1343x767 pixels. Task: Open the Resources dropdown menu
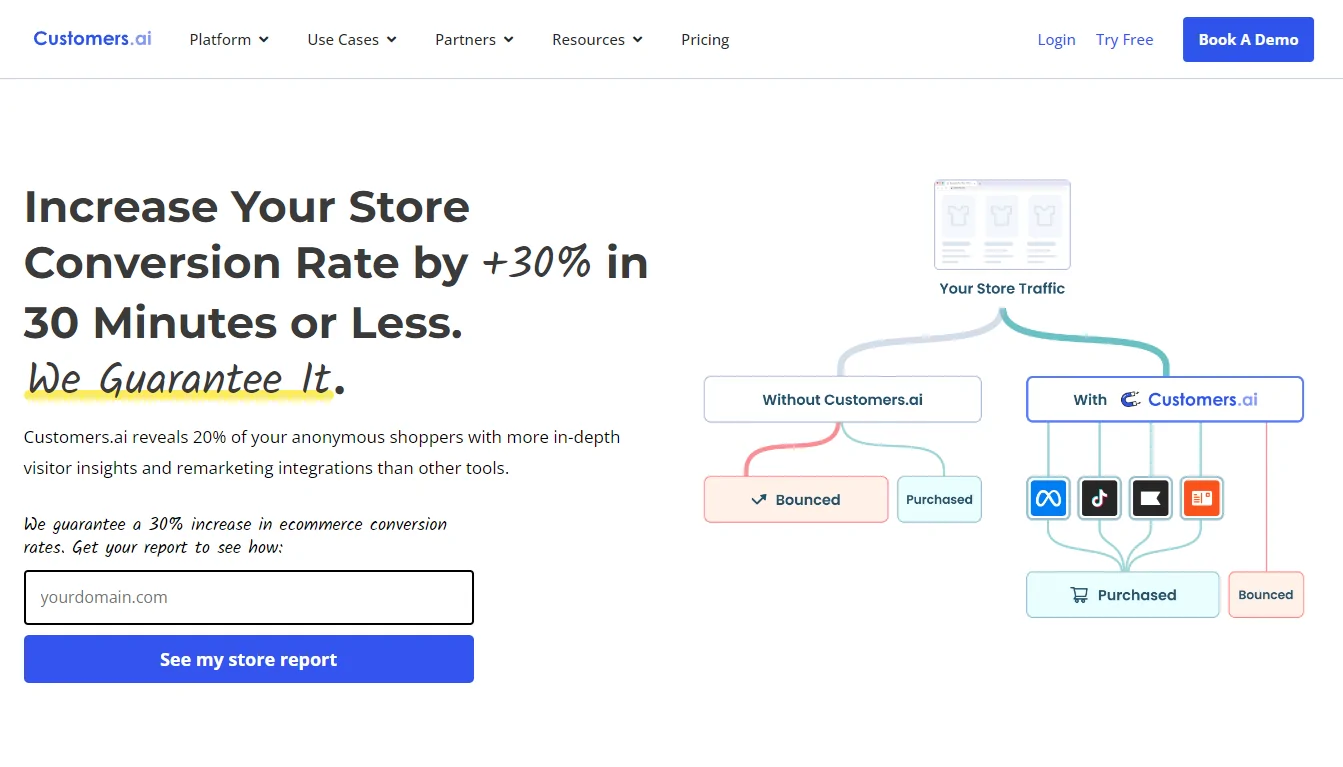pyautogui.click(x=597, y=40)
